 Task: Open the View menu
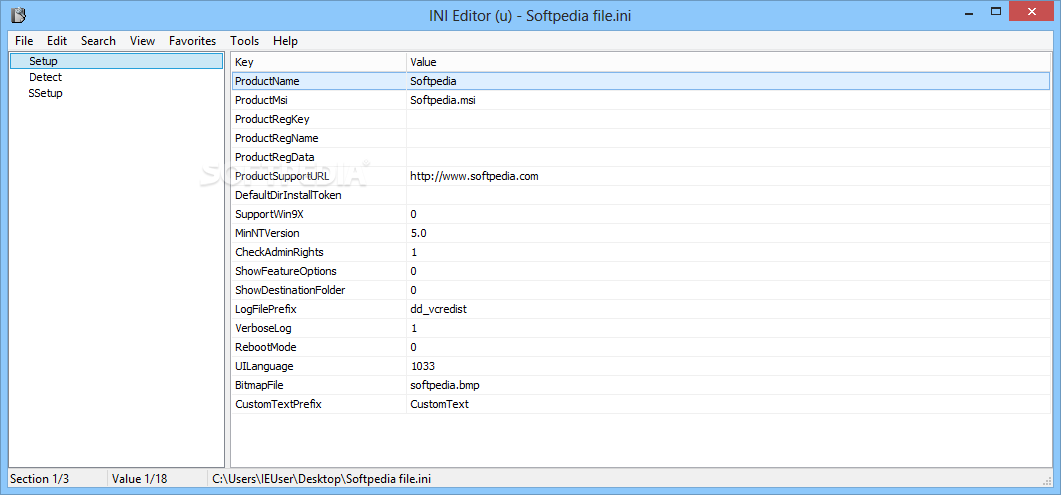[142, 41]
